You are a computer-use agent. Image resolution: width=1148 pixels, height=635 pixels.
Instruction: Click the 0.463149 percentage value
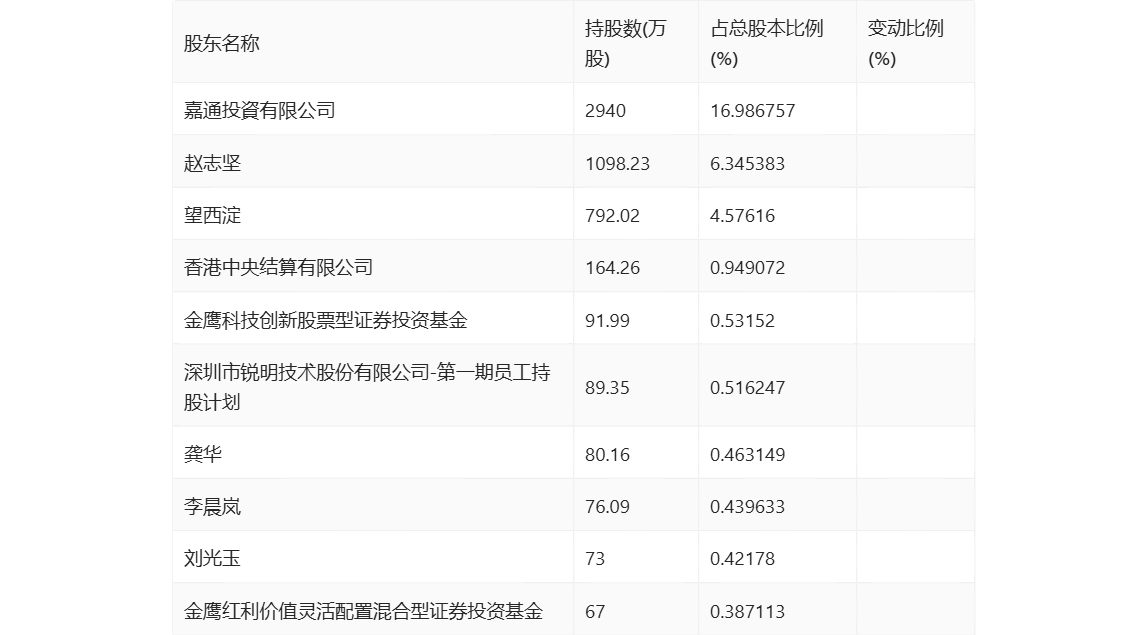pos(748,454)
